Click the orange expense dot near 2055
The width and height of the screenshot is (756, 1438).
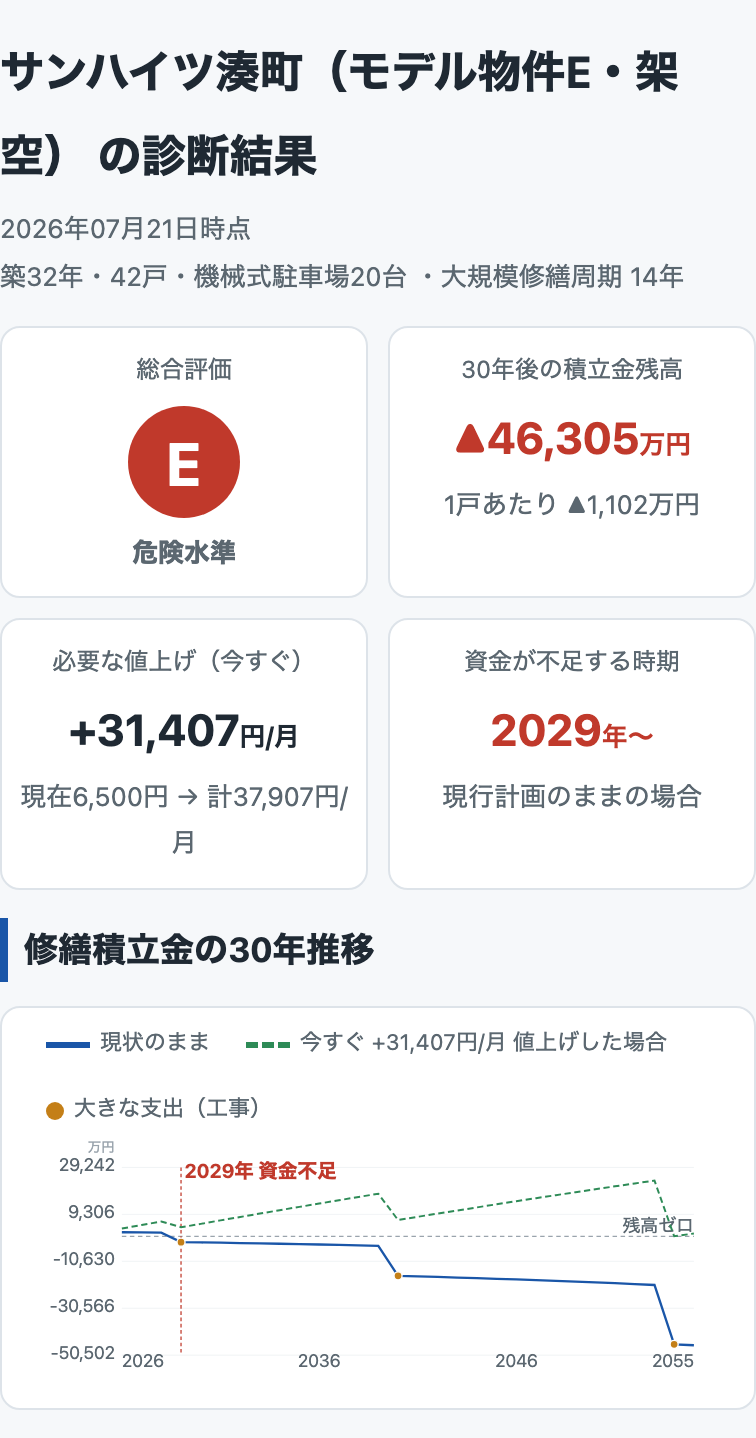click(x=674, y=1344)
